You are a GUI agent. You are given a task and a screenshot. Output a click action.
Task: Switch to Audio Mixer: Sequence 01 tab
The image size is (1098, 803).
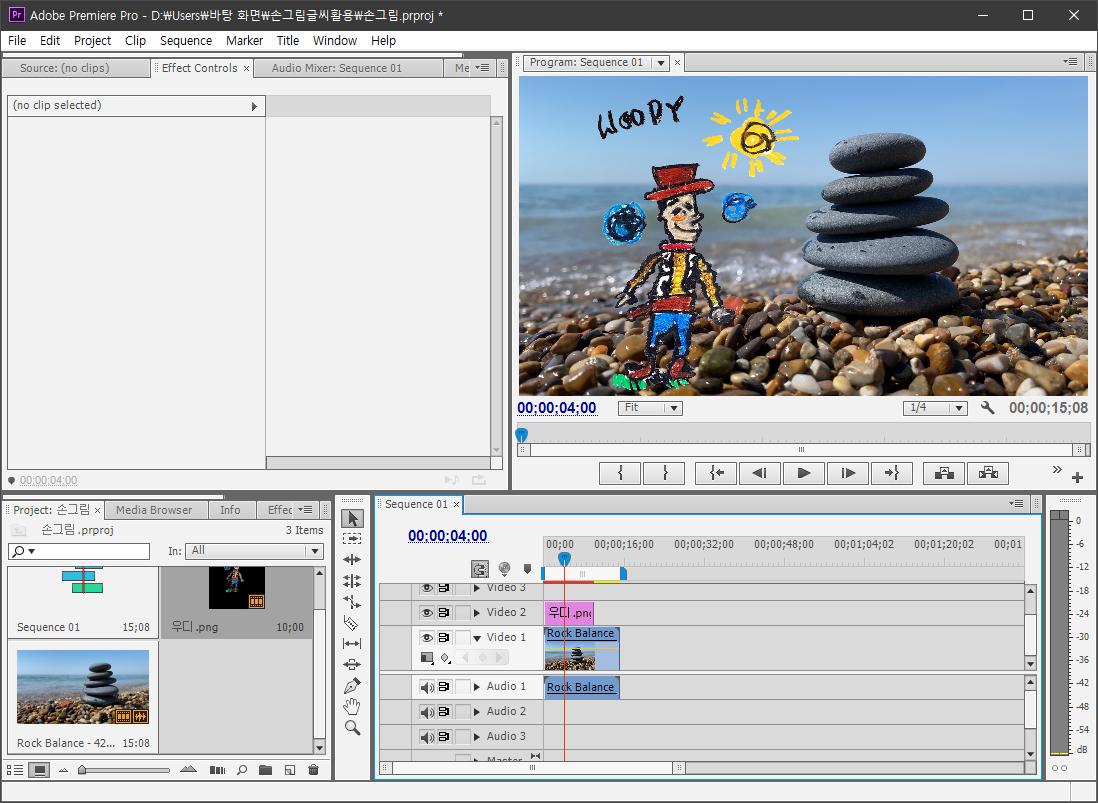(337, 68)
